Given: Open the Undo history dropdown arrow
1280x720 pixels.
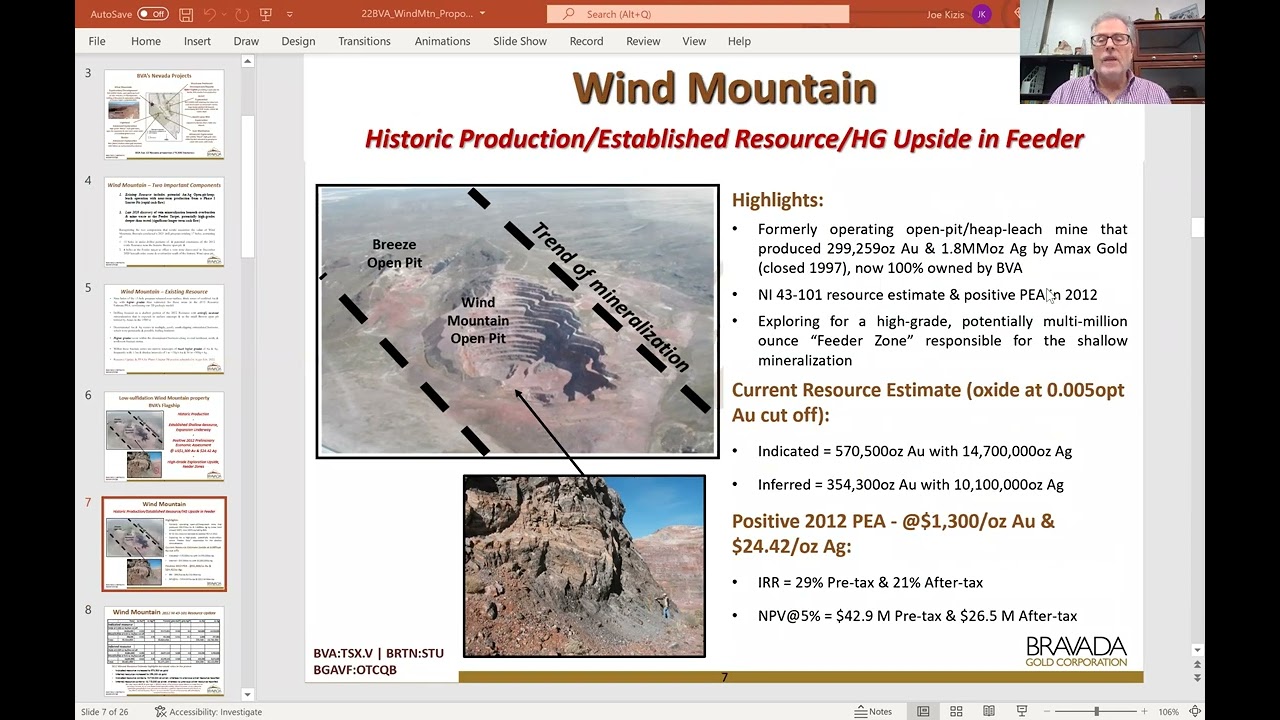Looking at the screenshot, I should [224, 14].
